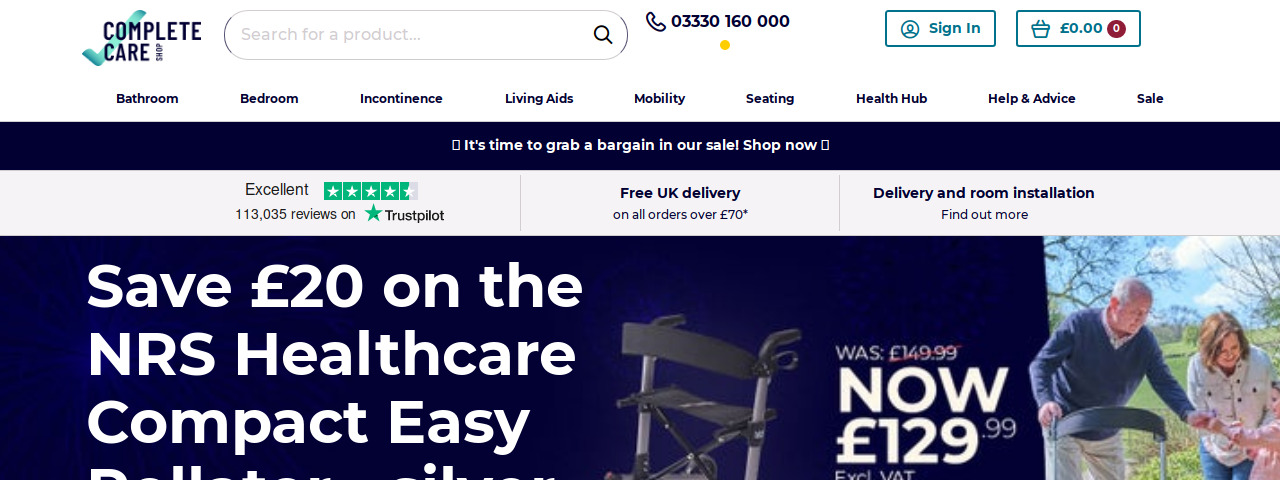This screenshot has height=480, width=1280.
Task: Click the basket item count badge
Action: (x=1116, y=29)
